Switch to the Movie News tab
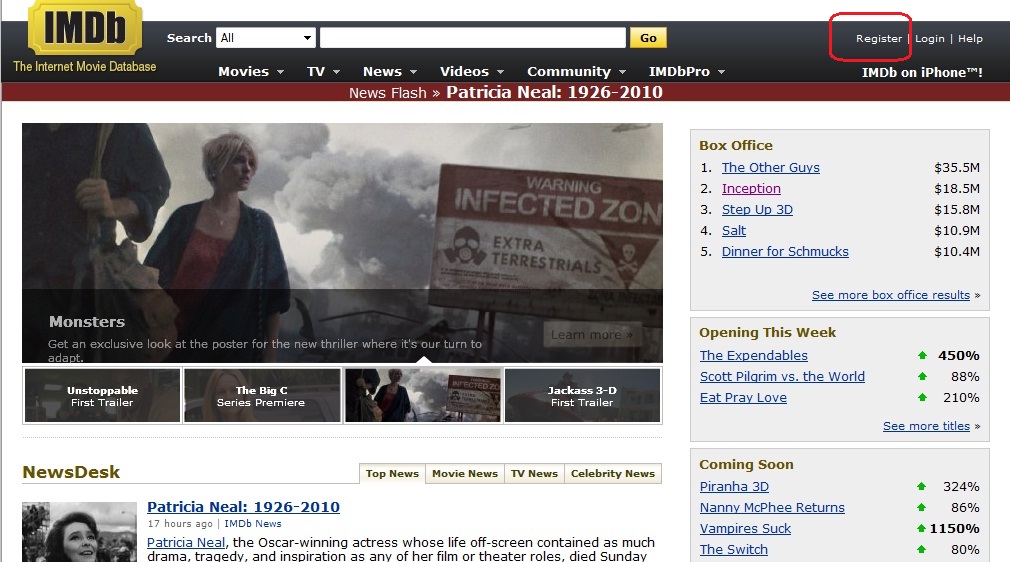This screenshot has width=1010, height=562. pyautogui.click(x=464, y=473)
